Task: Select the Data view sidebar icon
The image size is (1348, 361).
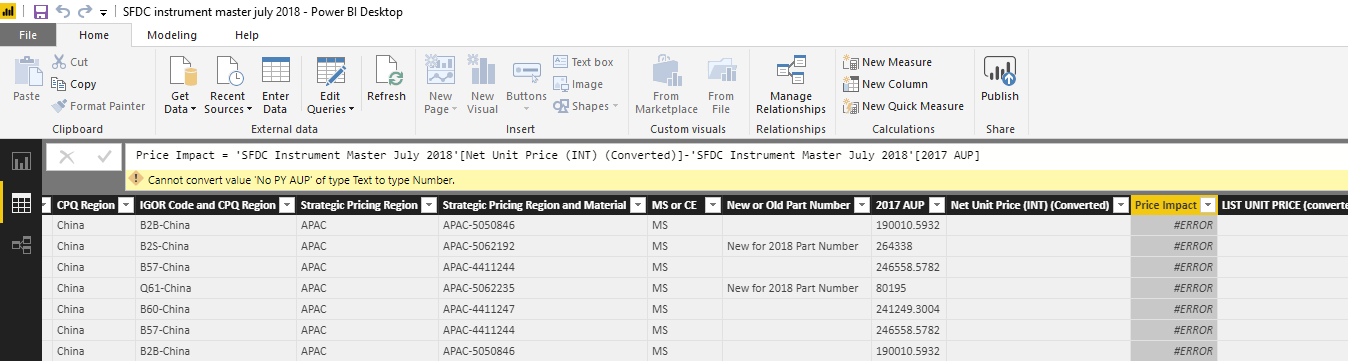Action: coord(21,204)
